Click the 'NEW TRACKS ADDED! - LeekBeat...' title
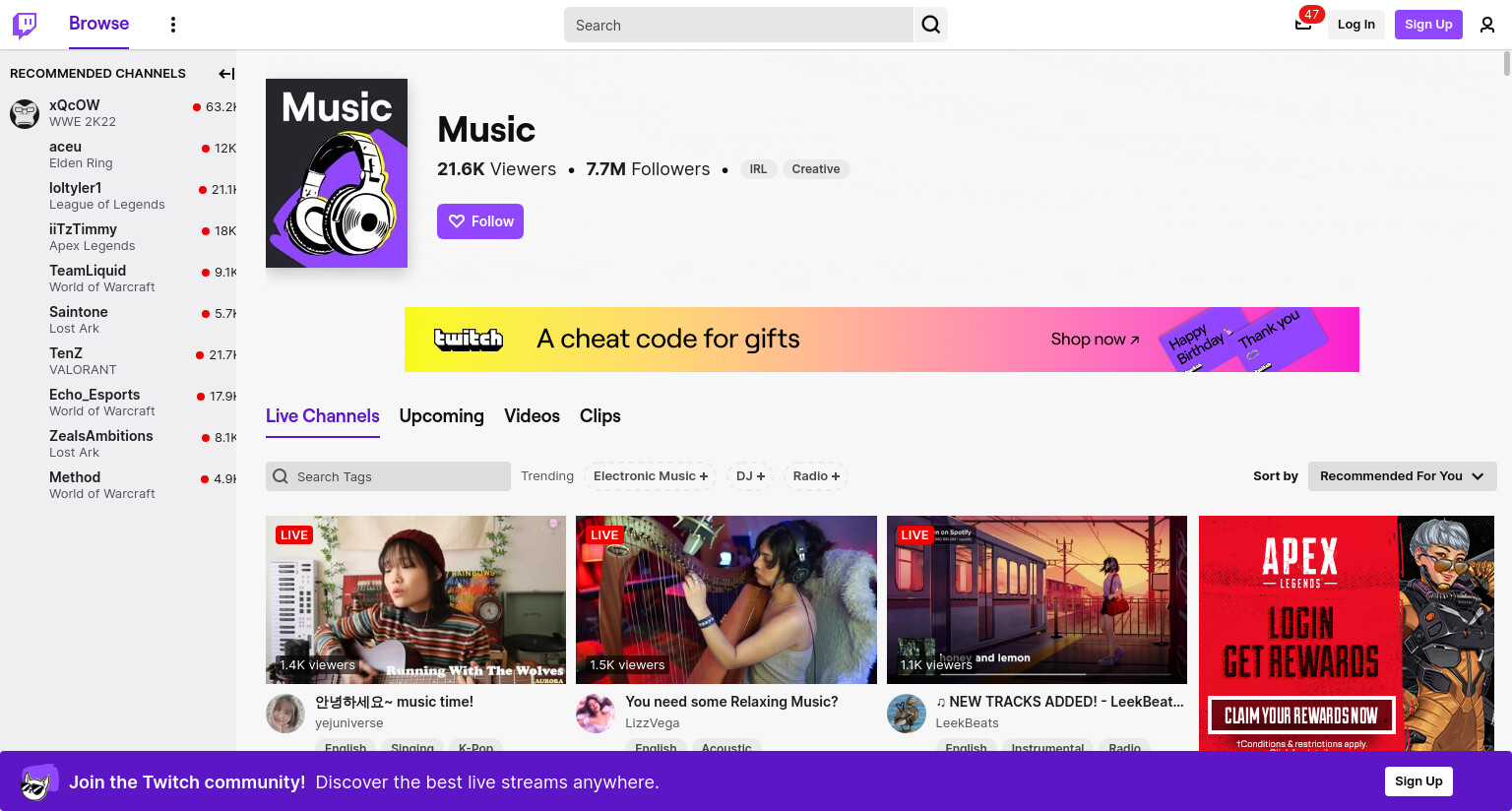The width and height of the screenshot is (1512, 811). tap(1059, 702)
